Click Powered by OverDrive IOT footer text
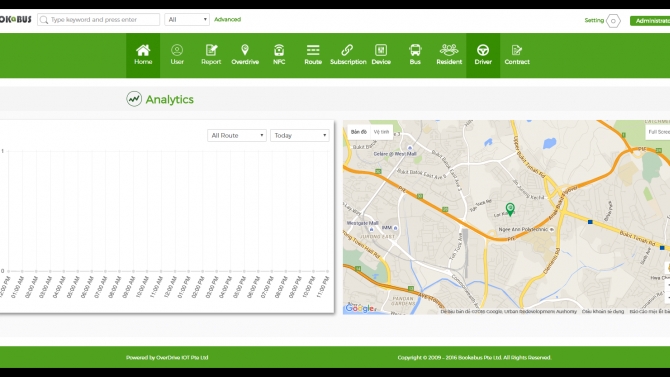 167,357
